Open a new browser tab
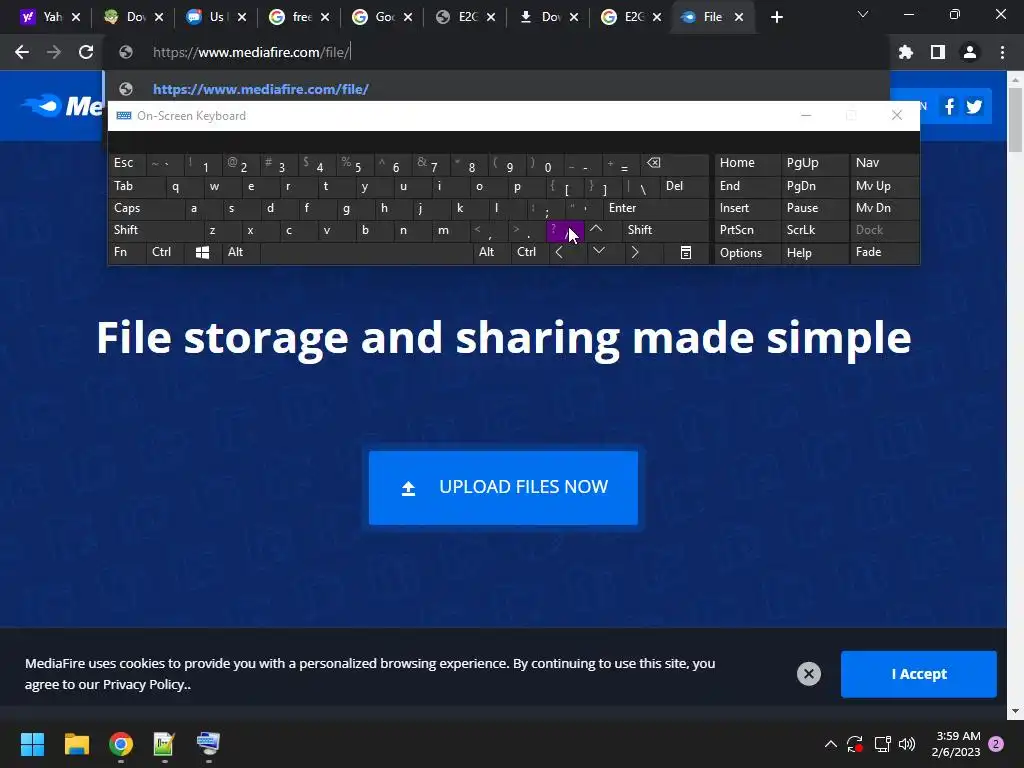The width and height of the screenshot is (1024, 768). [x=776, y=18]
